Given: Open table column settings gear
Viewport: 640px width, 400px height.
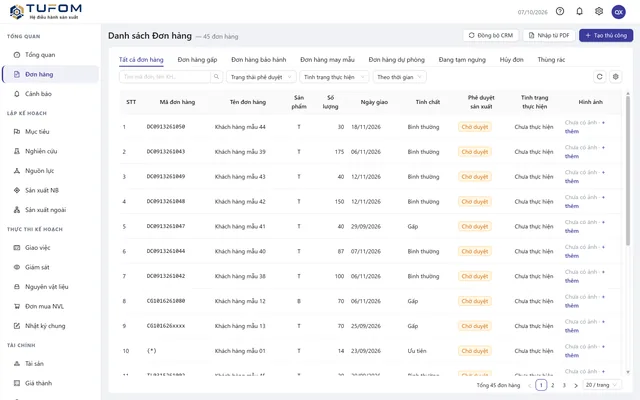Looking at the screenshot, I should click(x=616, y=77).
